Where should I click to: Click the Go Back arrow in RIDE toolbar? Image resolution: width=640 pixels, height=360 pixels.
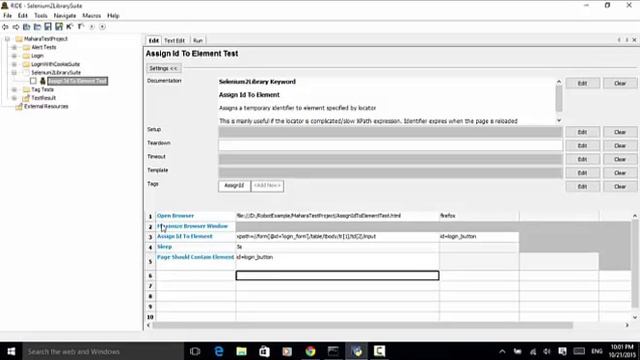(5, 27)
